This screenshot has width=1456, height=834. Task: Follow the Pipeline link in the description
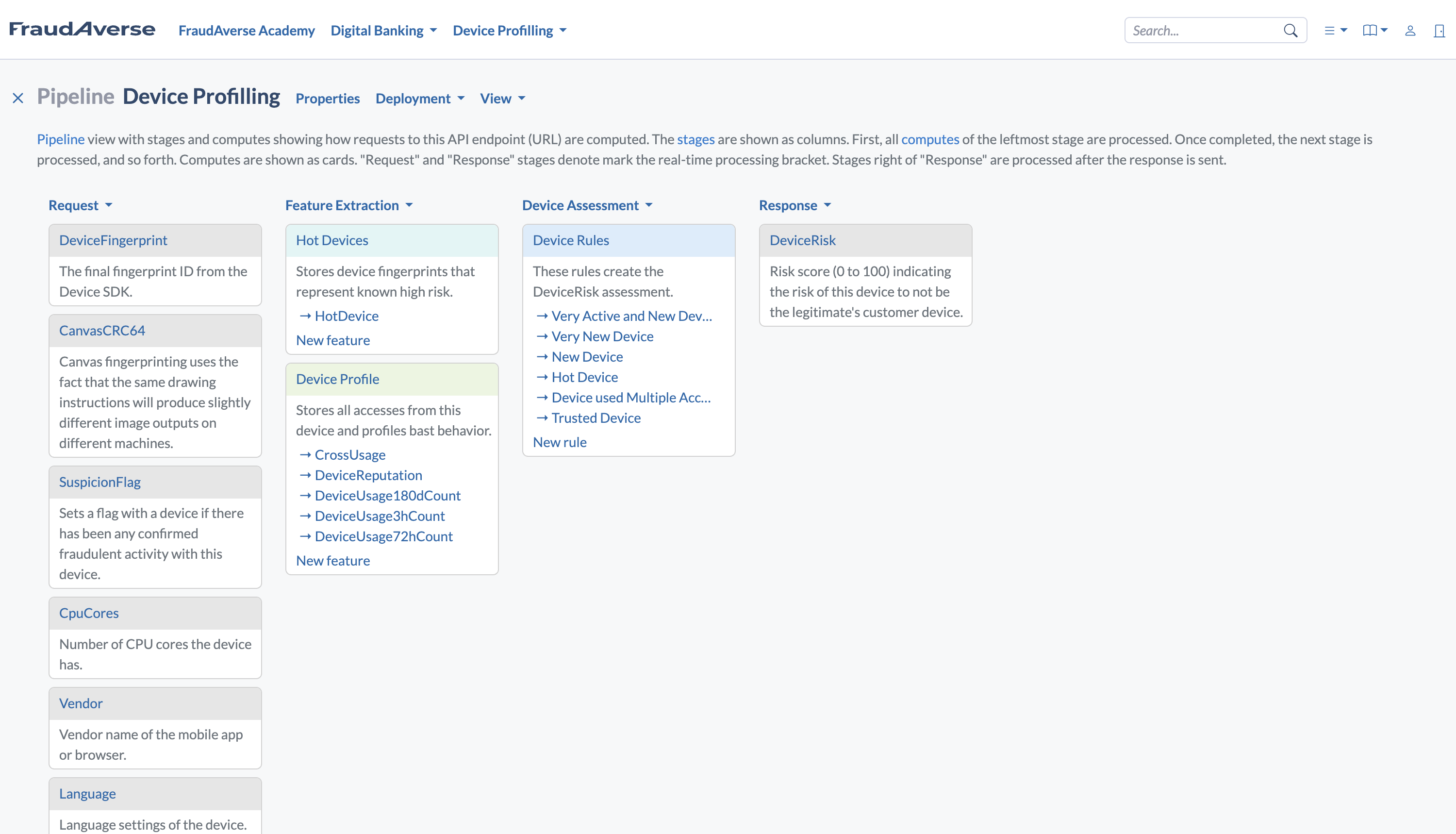click(61, 139)
